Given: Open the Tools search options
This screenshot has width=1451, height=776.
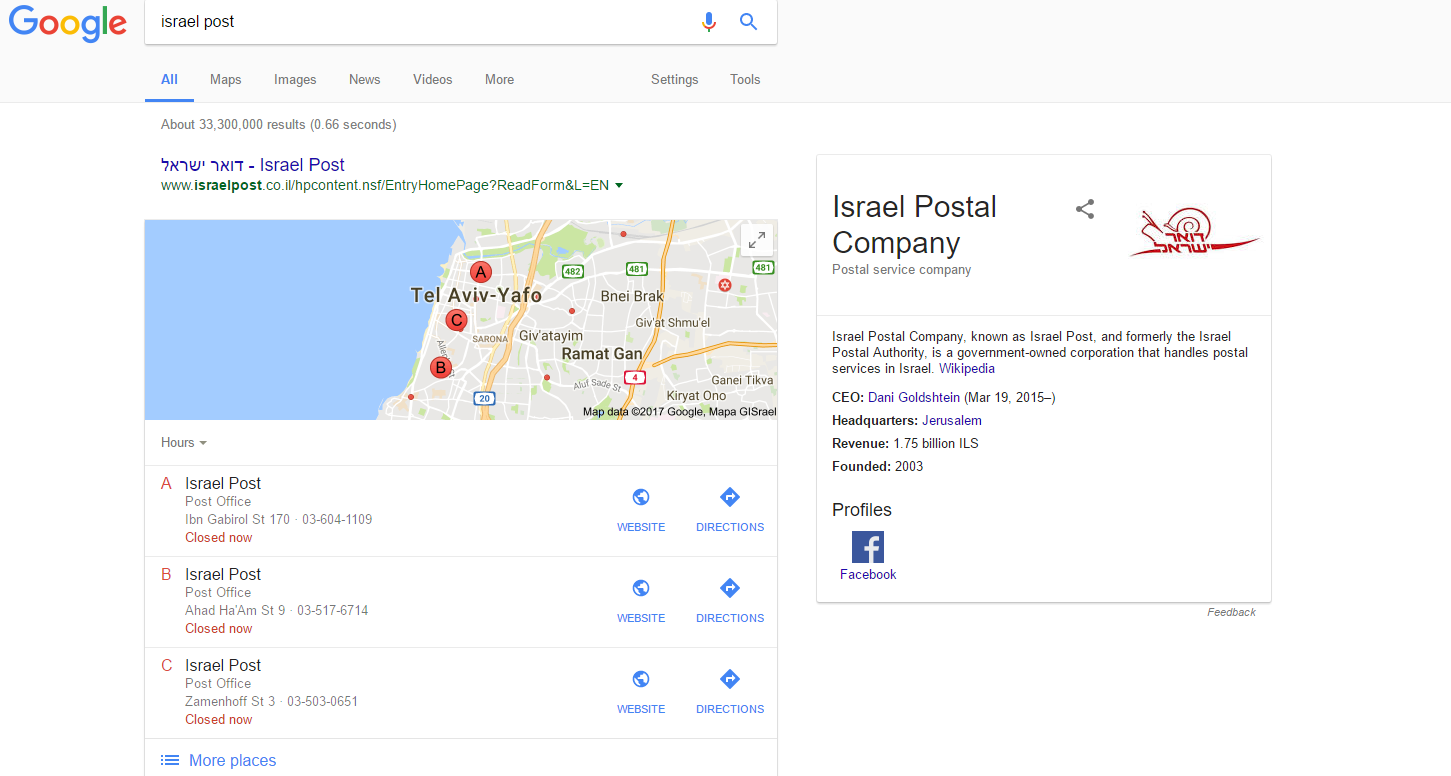Looking at the screenshot, I should [745, 80].
